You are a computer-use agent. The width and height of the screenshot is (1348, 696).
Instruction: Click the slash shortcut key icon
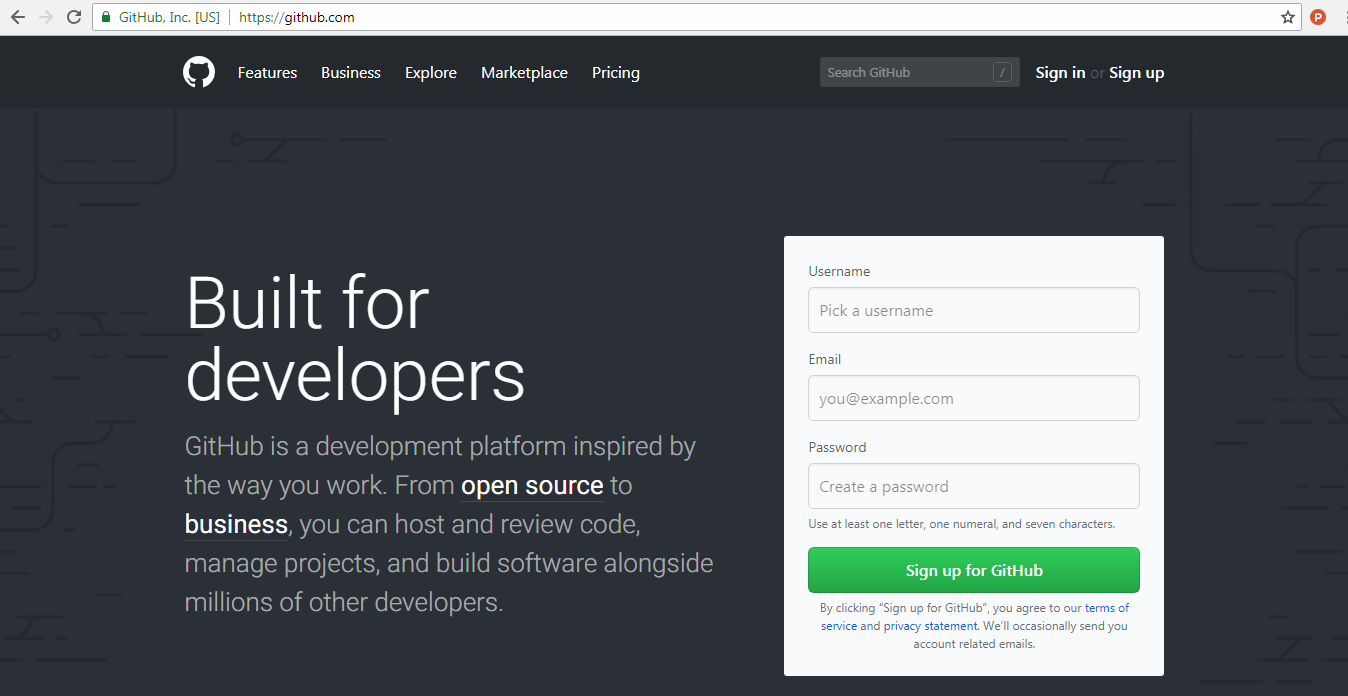(x=1002, y=72)
